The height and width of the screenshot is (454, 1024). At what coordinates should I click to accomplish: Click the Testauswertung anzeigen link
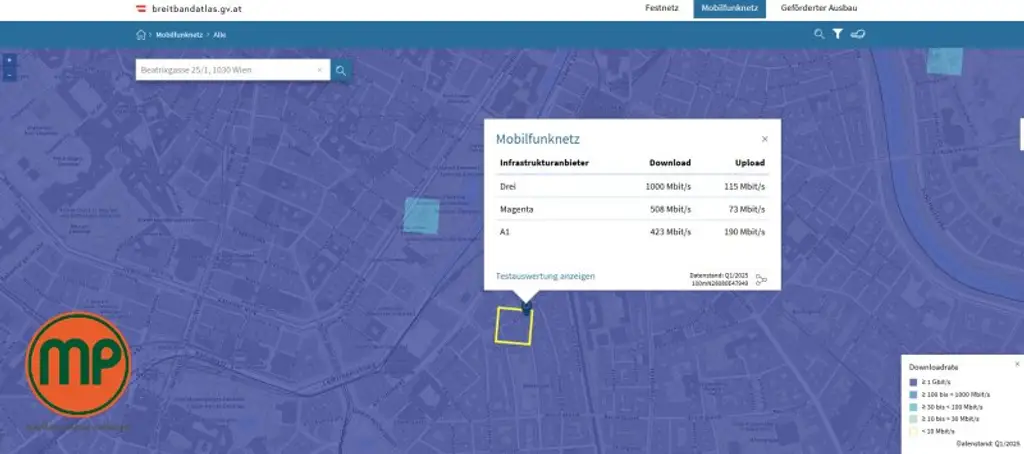(546, 276)
